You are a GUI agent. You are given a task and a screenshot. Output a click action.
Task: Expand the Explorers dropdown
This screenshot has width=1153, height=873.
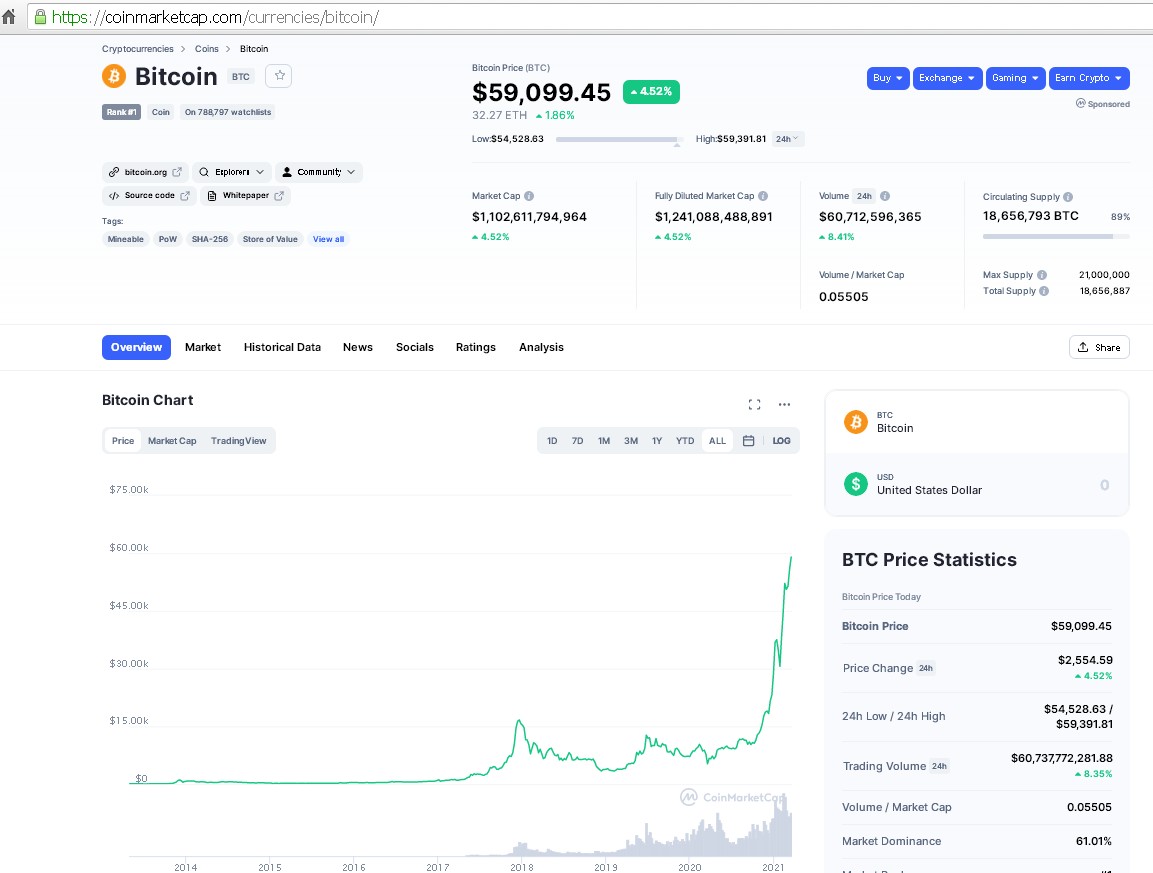(232, 172)
